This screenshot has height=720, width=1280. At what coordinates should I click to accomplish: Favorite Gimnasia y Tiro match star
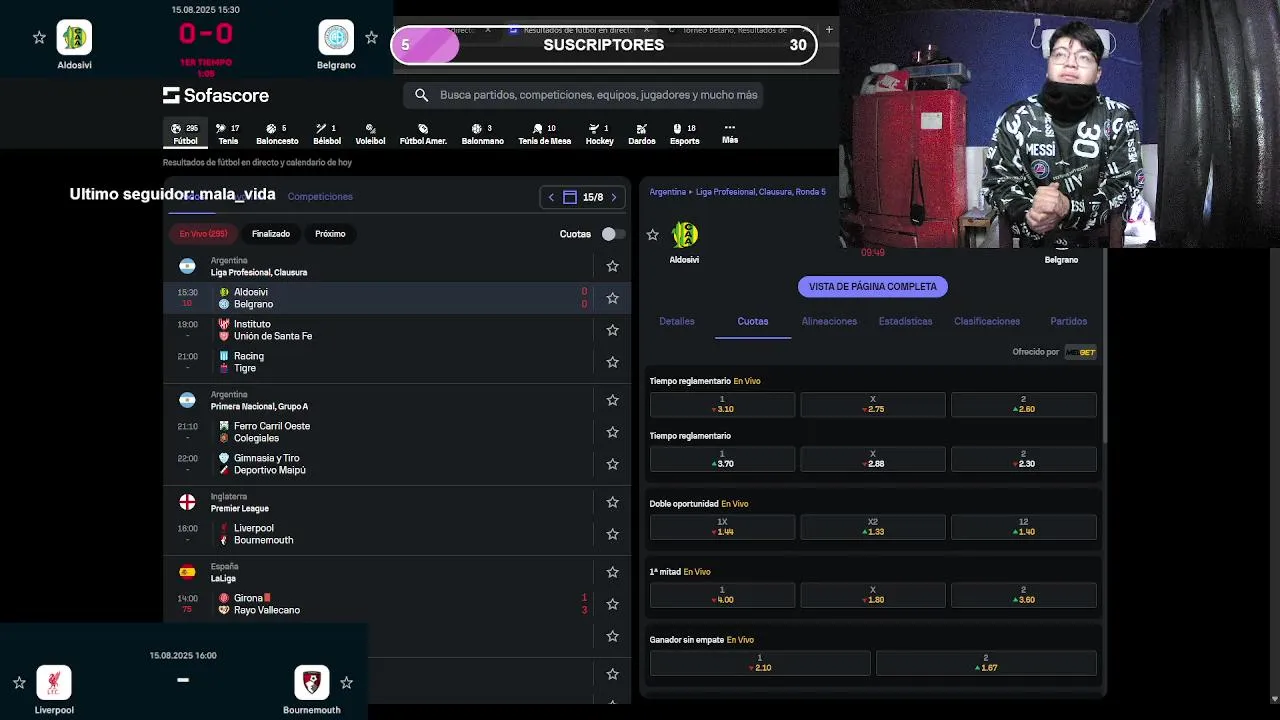point(612,464)
